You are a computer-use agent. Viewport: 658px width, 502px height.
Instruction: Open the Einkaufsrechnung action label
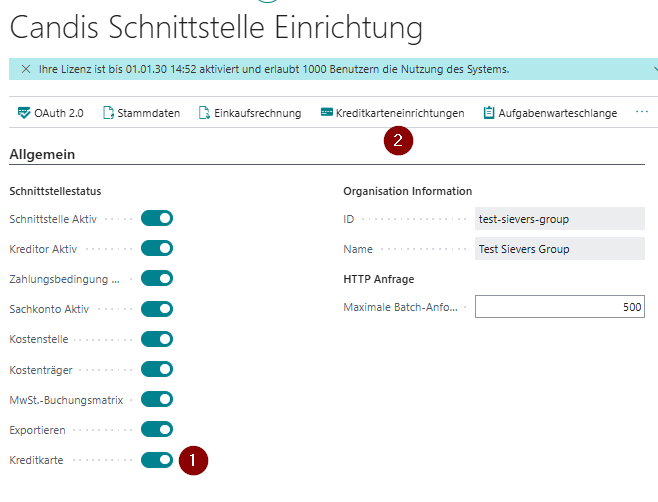[x=257, y=113]
